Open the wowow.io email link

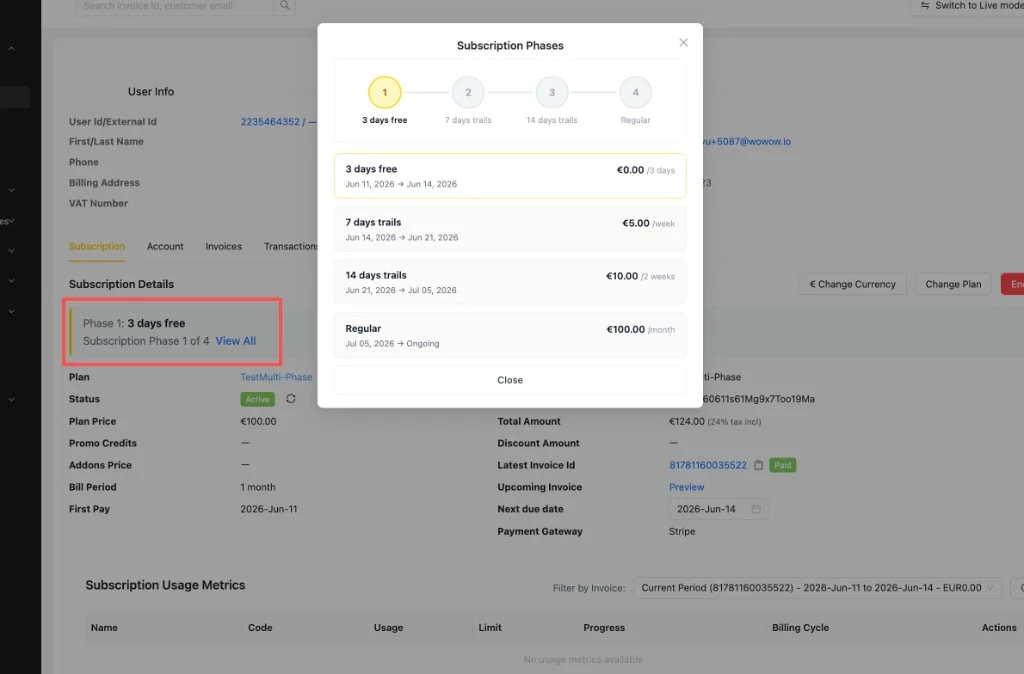pos(747,141)
